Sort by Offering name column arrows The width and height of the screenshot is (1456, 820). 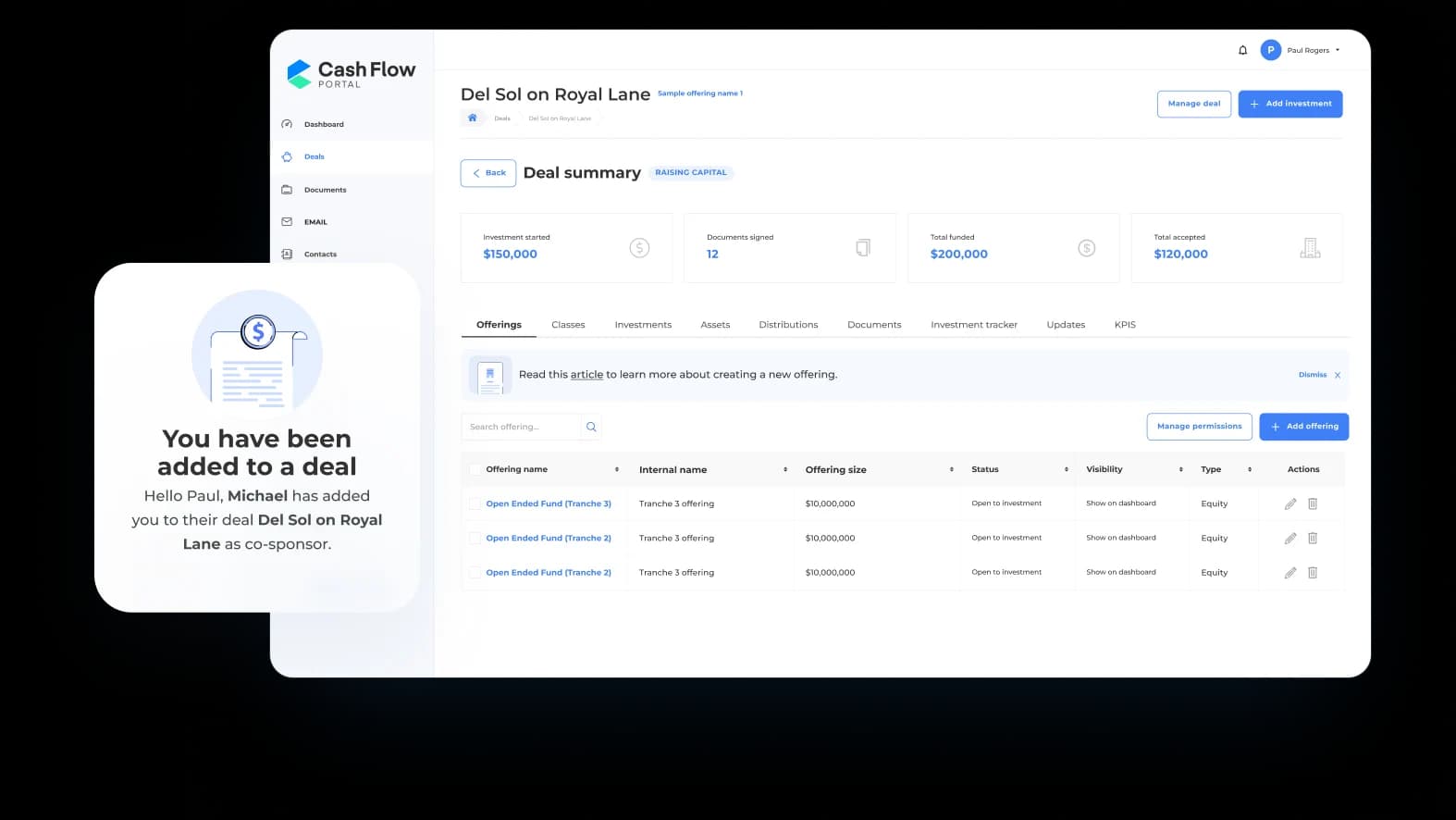pyautogui.click(x=617, y=469)
